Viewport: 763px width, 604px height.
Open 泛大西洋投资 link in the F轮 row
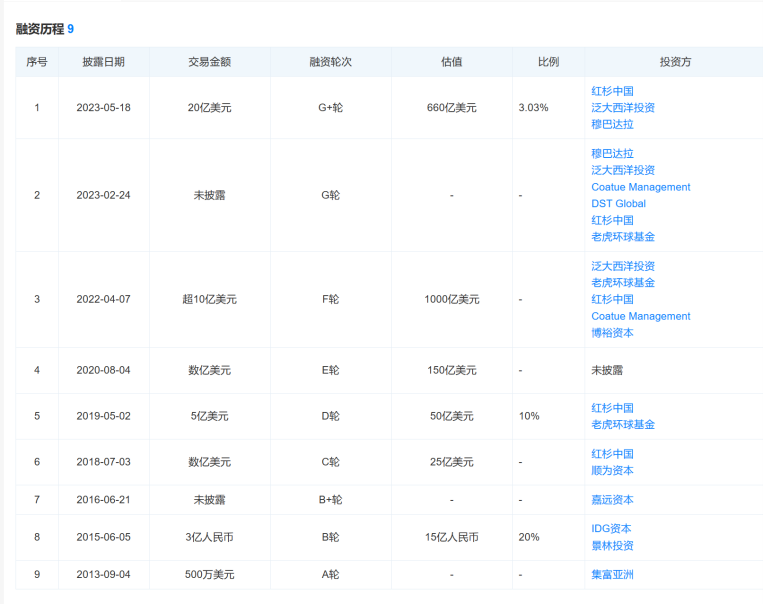623,266
